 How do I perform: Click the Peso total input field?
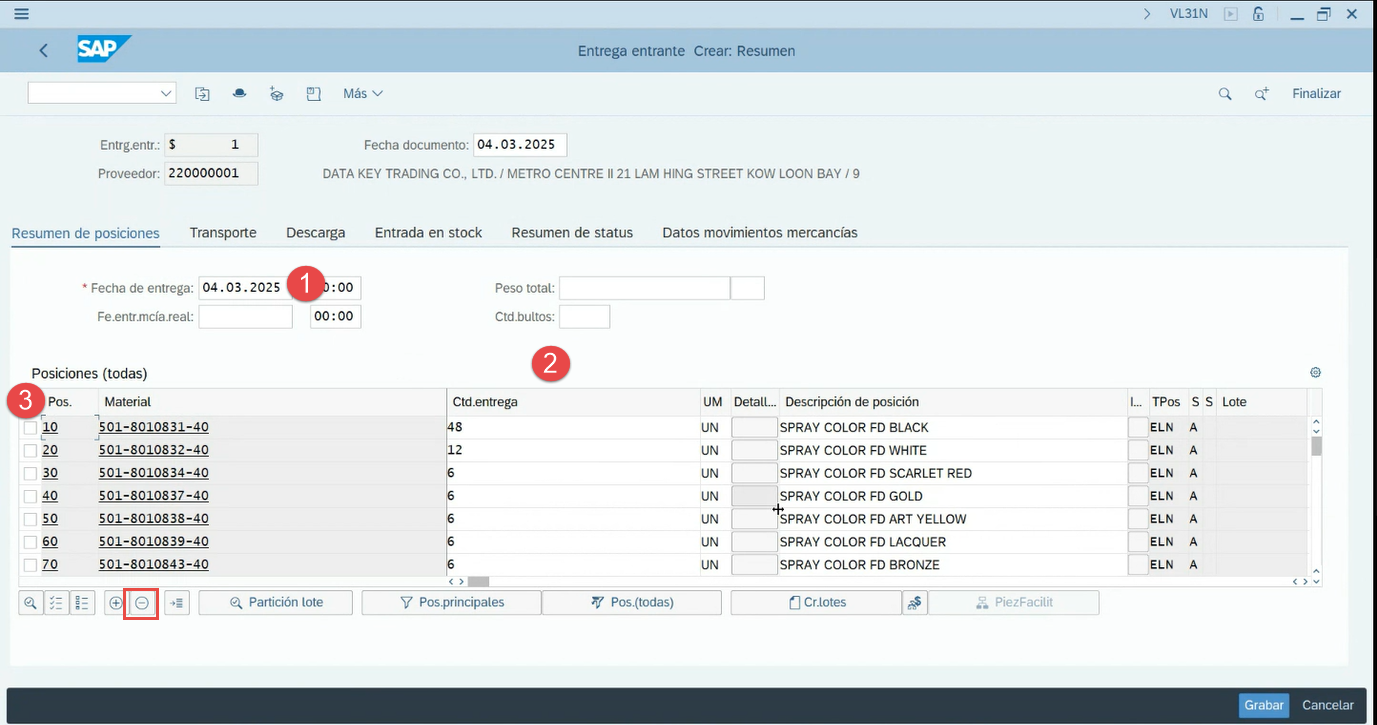point(644,289)
